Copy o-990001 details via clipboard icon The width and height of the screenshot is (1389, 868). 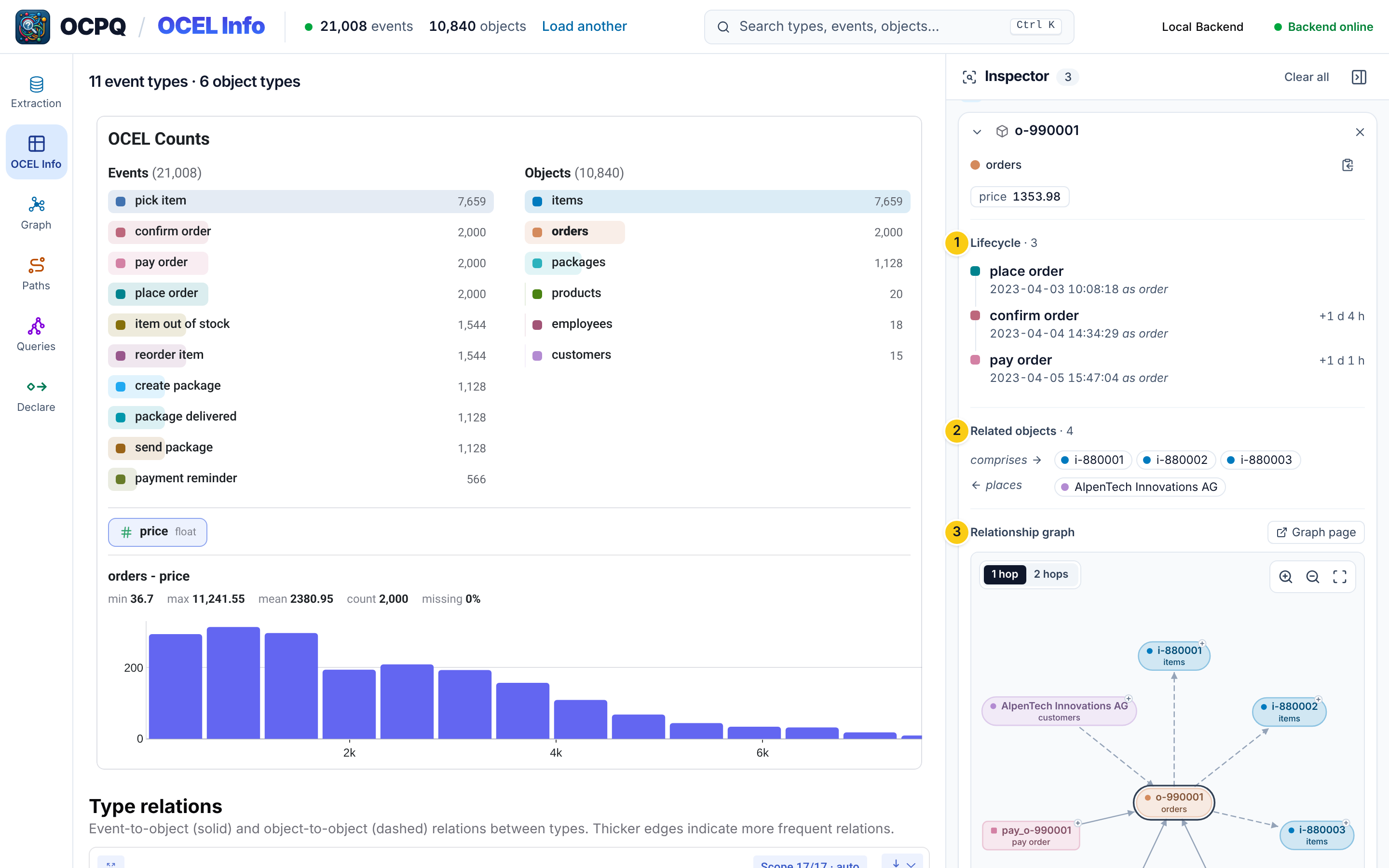click(x=1348, y=165)
